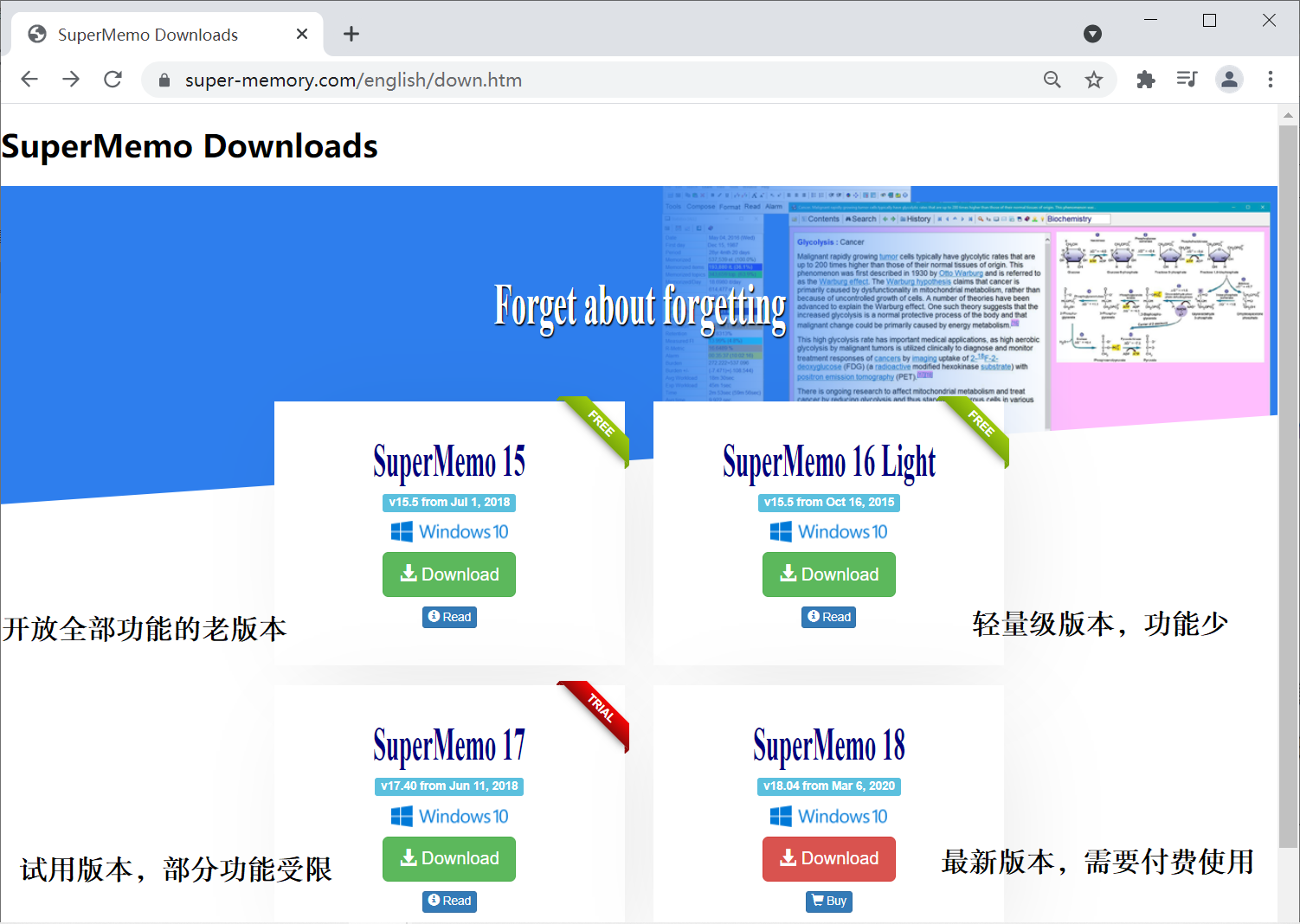
Task: Open the zoom magnifier icon in the address bar
Action: pos(1052,80)
